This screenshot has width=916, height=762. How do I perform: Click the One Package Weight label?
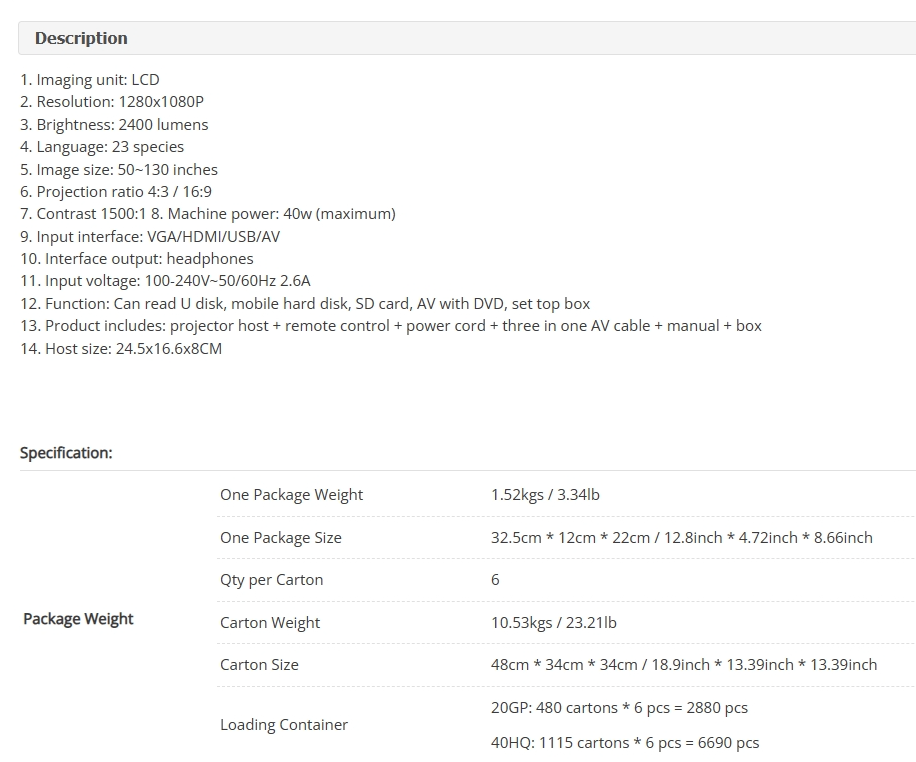[x=292, y=495]
